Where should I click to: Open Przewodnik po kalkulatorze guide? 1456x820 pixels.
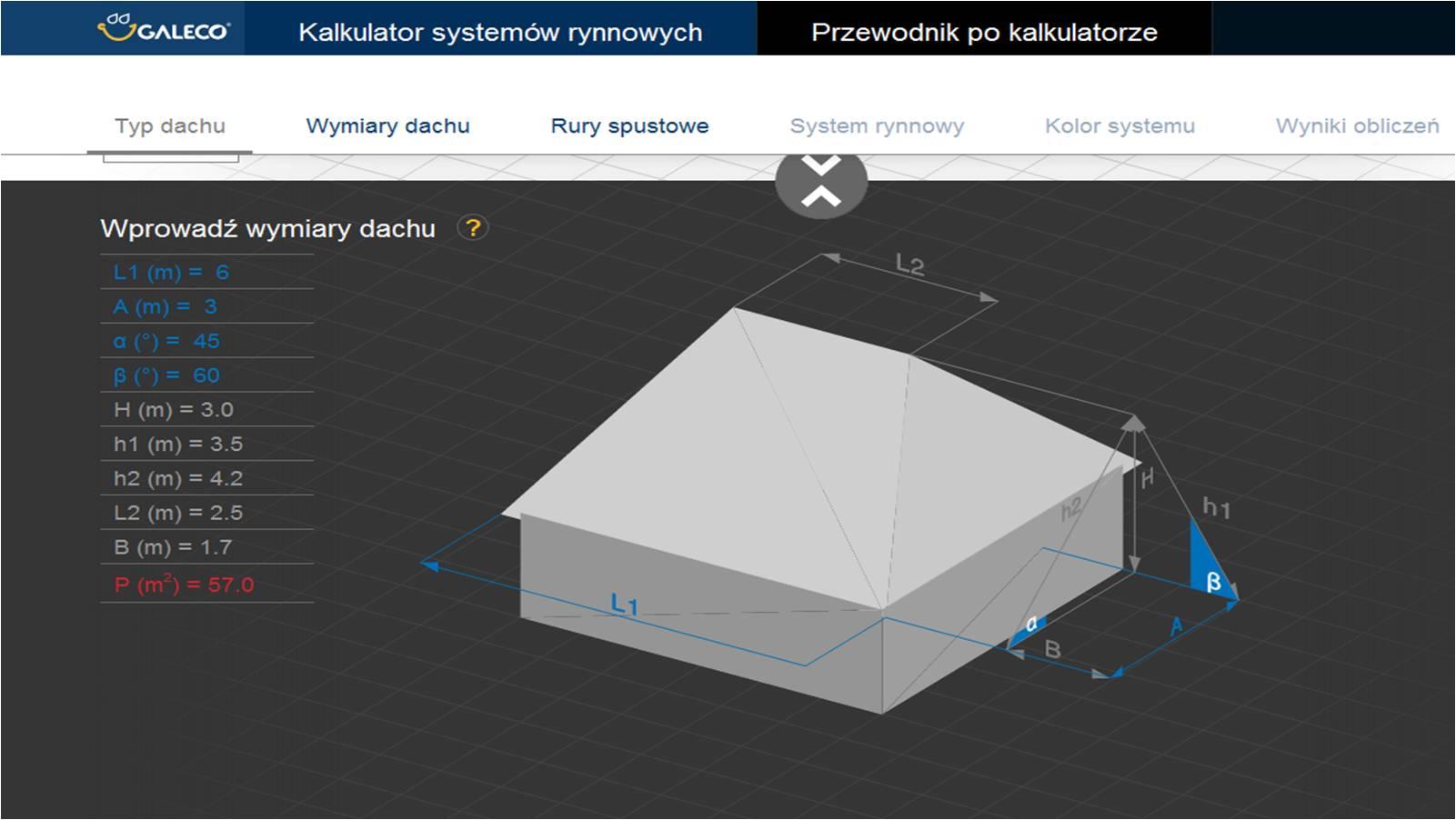[x=984, y=32]
